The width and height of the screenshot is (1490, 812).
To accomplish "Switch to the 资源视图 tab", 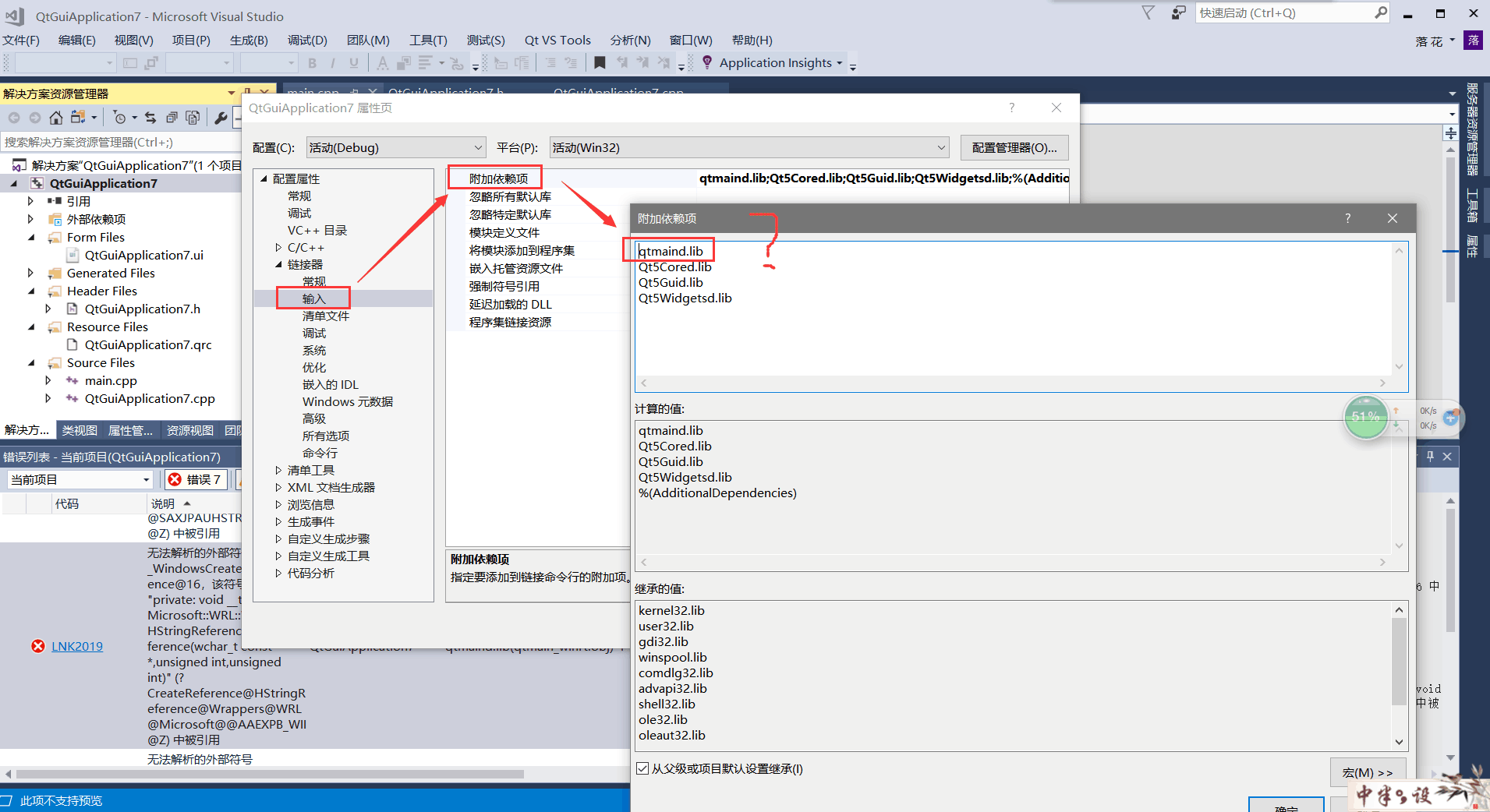I will tap(190, 430).
